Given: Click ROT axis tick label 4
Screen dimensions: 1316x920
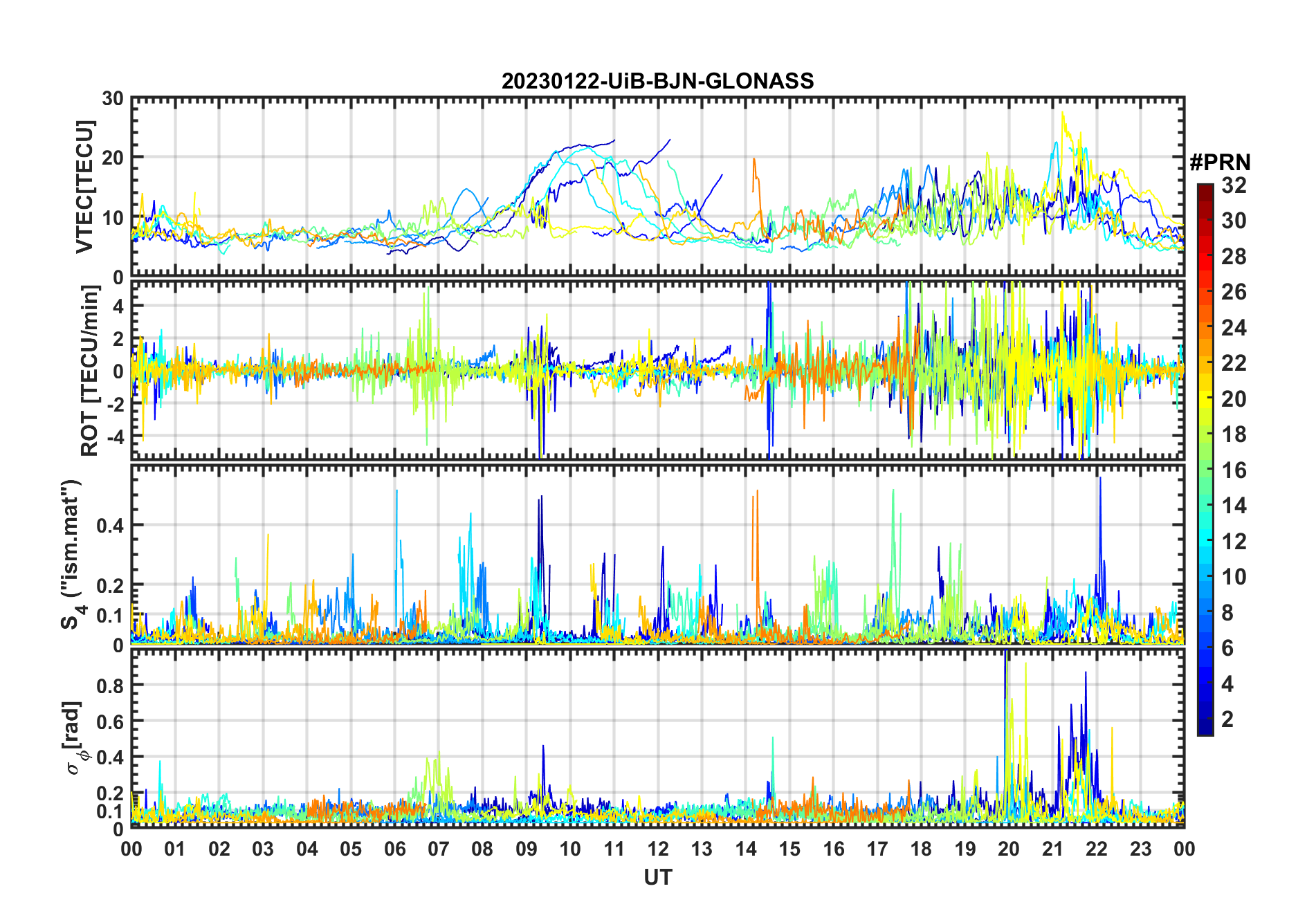Looking at the screenshot, I should point(118,306).
